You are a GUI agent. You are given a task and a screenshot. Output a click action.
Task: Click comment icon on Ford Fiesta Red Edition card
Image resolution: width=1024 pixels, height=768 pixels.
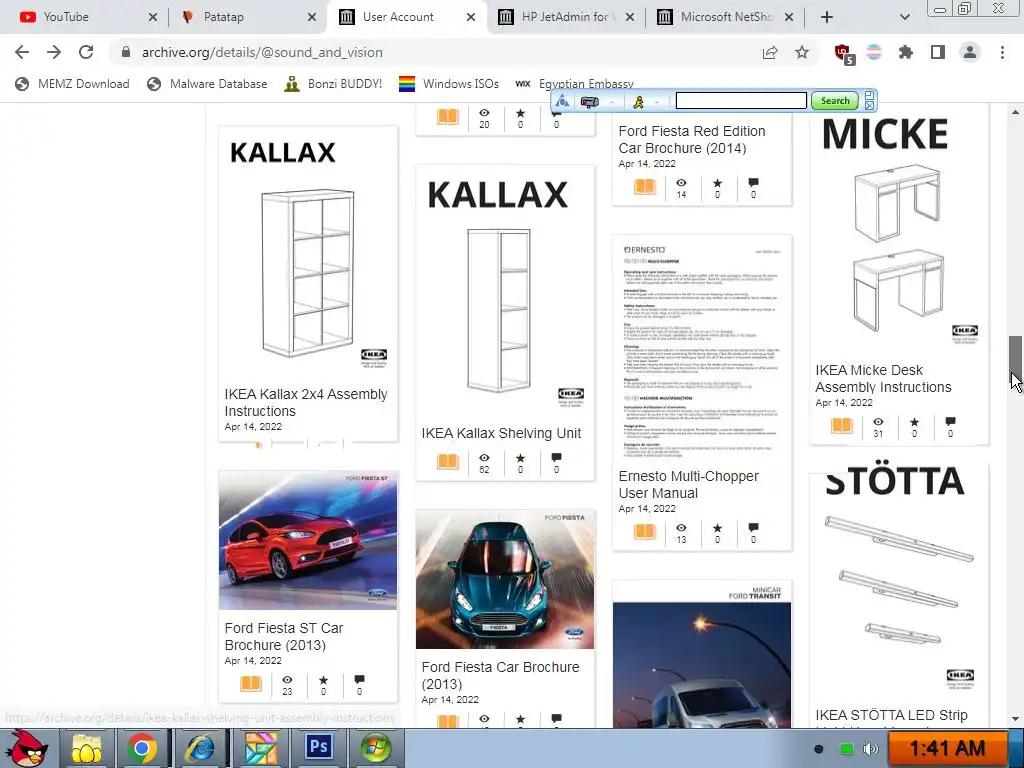(x=753, y=182)
